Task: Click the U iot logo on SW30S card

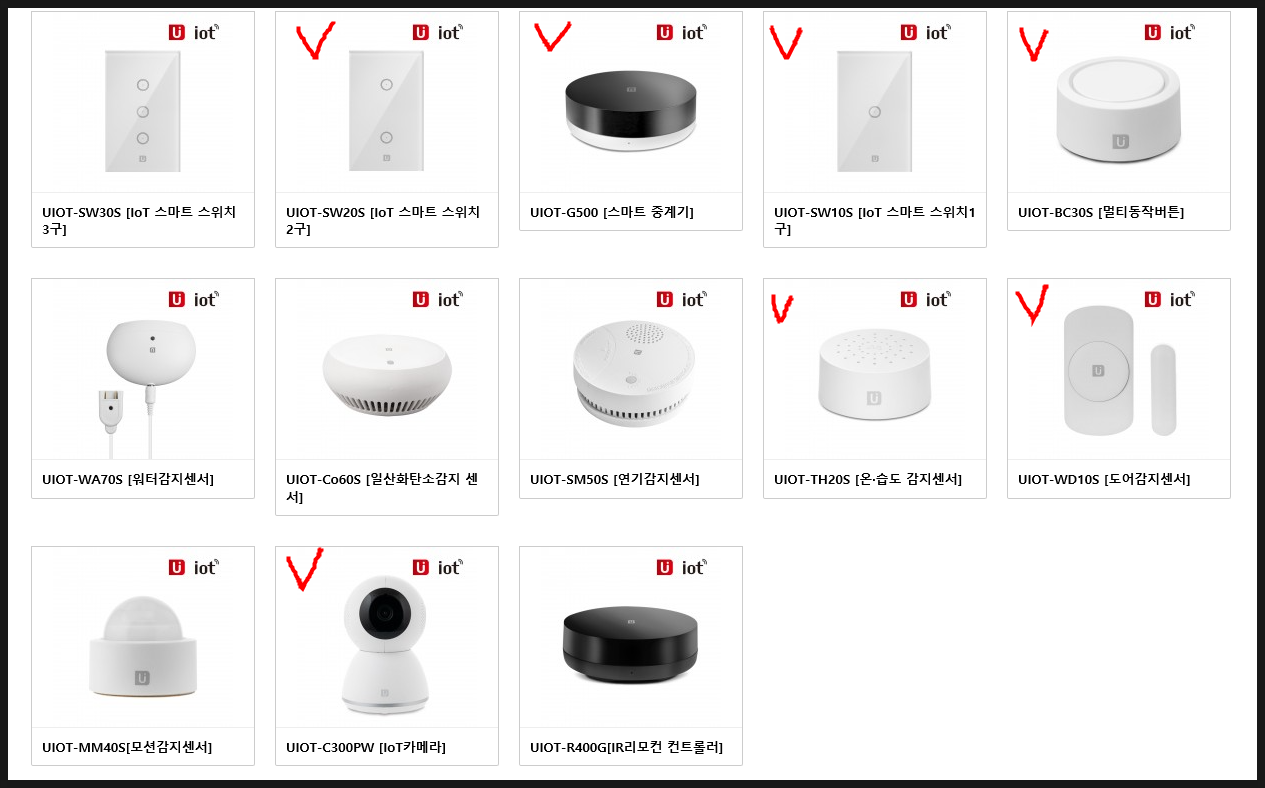Action: [x=193, y=32]
